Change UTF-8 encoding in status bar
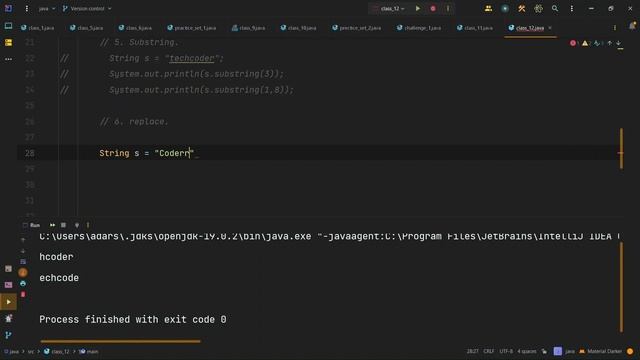The width and height of the screenshot is (640, 360). point(506,351)
